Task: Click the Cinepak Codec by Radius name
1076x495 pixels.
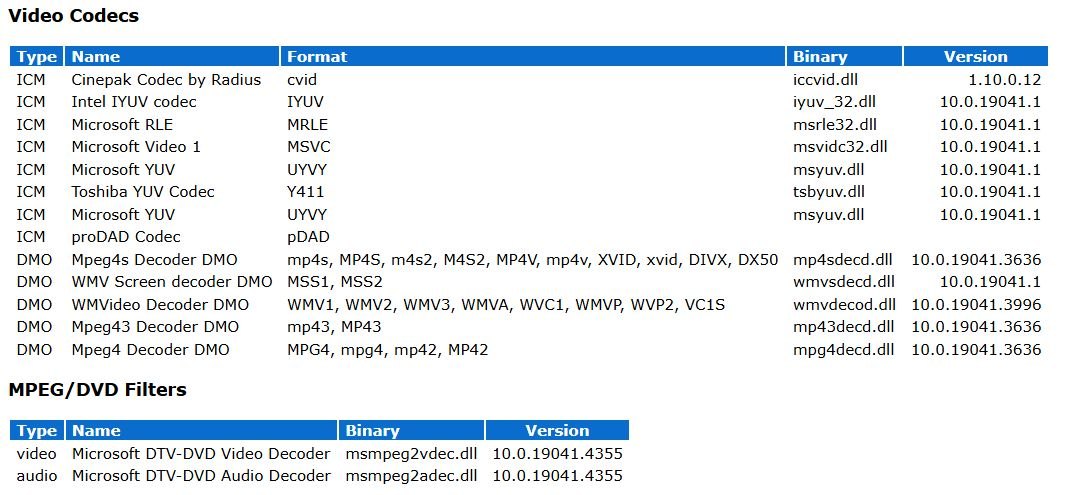Action: tap(166, 80)
